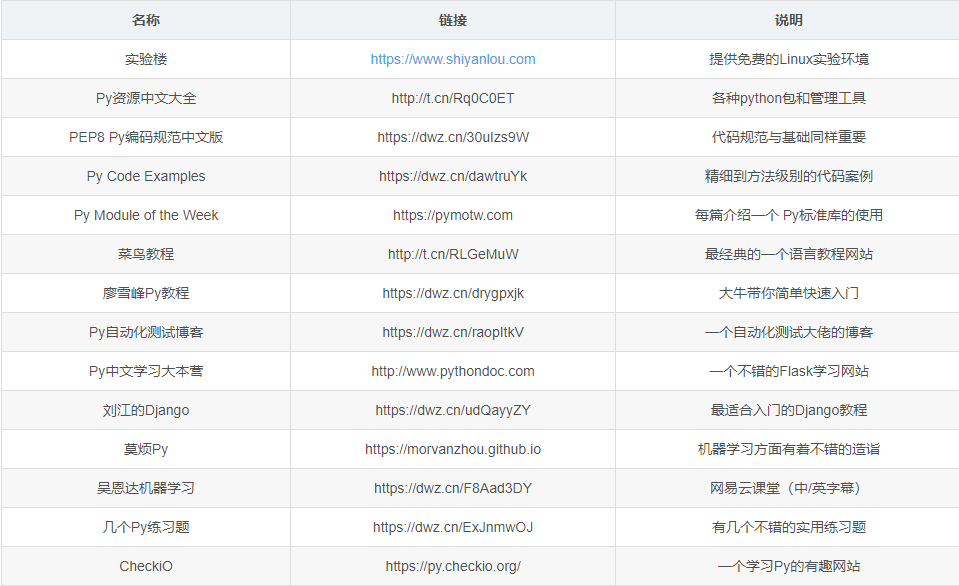Select the Py Code Examples cell

146,176
